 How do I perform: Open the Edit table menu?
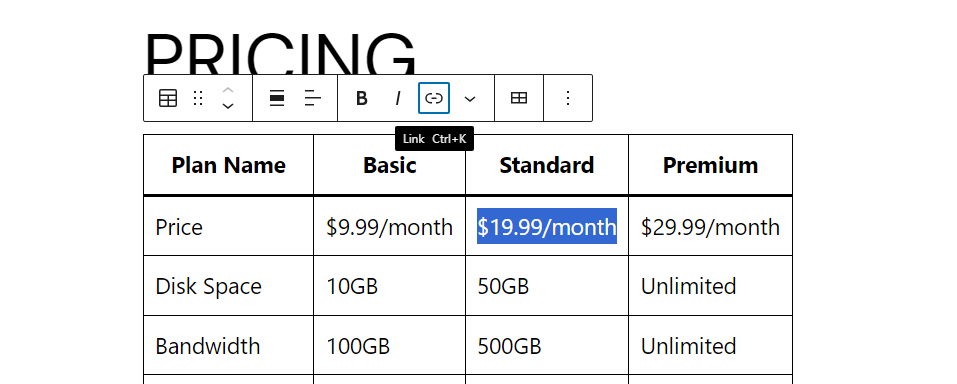519,98
